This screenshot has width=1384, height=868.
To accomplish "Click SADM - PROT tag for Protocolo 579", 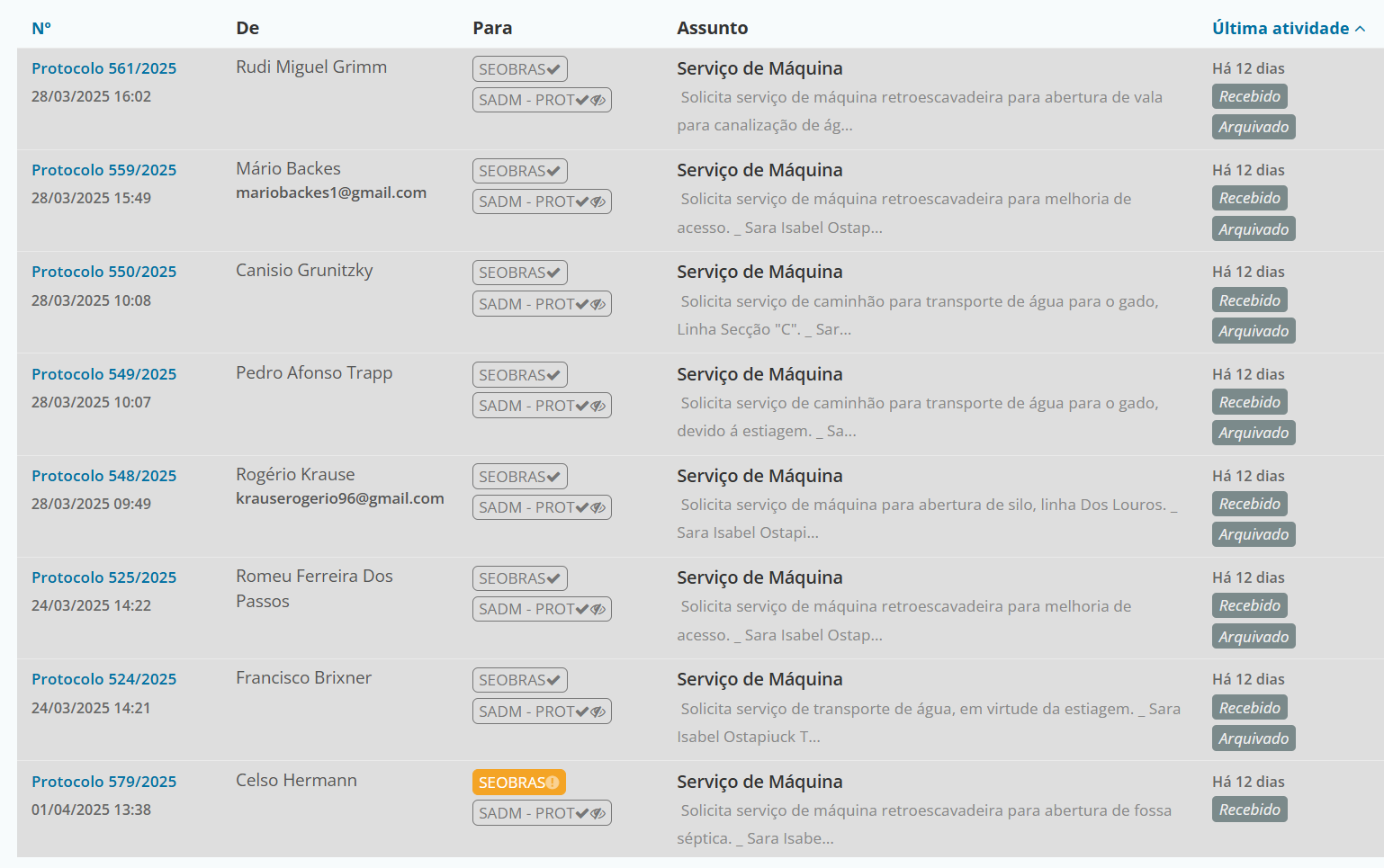I will pos(542,813).
